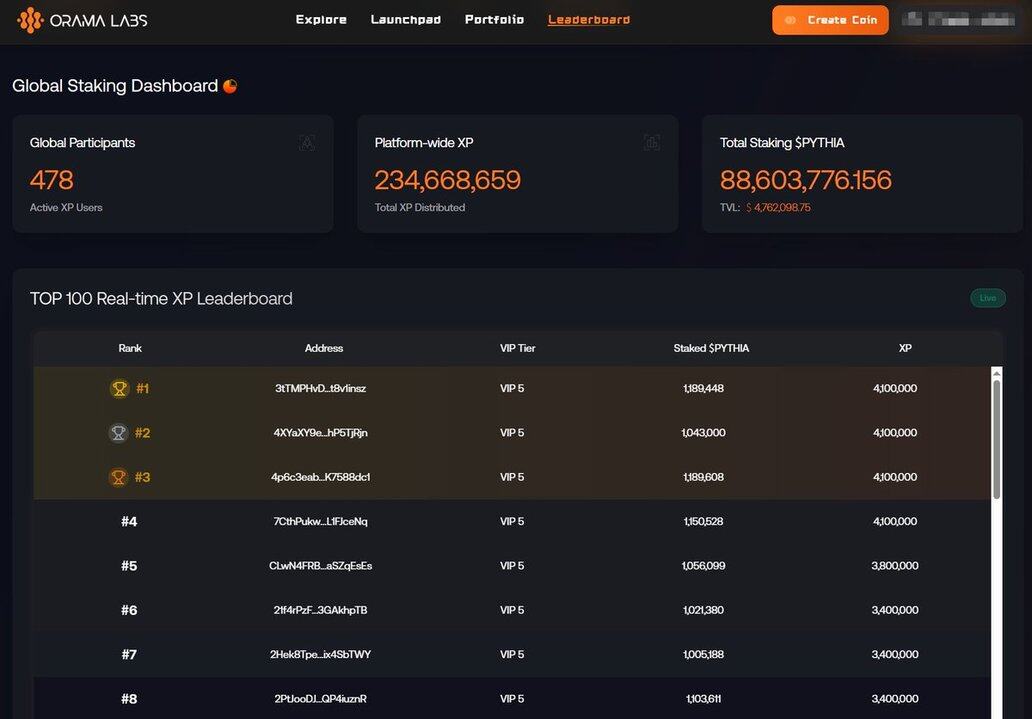Select the Leaderboard tab

(x=589, y=20)
